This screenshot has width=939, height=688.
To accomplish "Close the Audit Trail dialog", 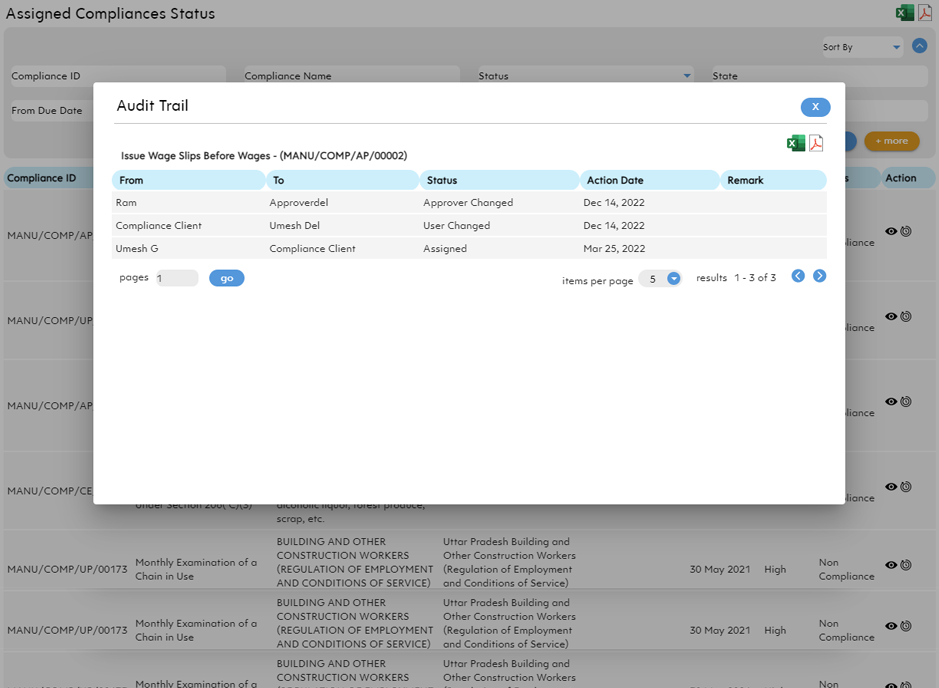I will [x=815, y=107].
